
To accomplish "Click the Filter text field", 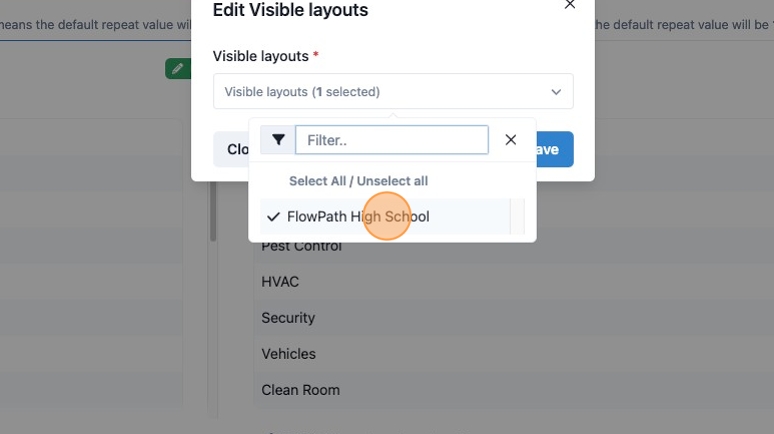I will pos(392,140).
